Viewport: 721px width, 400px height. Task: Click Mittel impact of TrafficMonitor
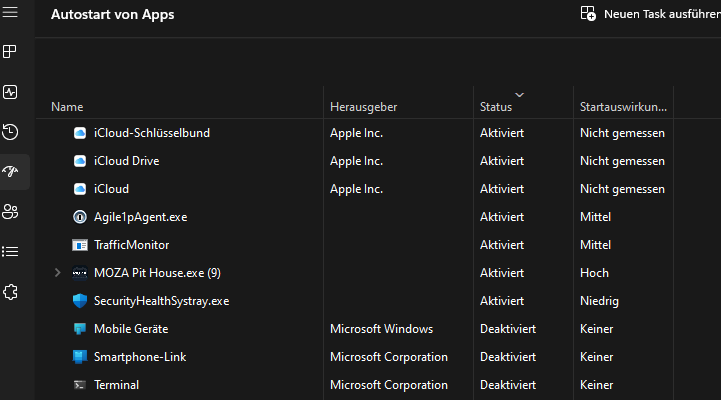click(595, 245)
